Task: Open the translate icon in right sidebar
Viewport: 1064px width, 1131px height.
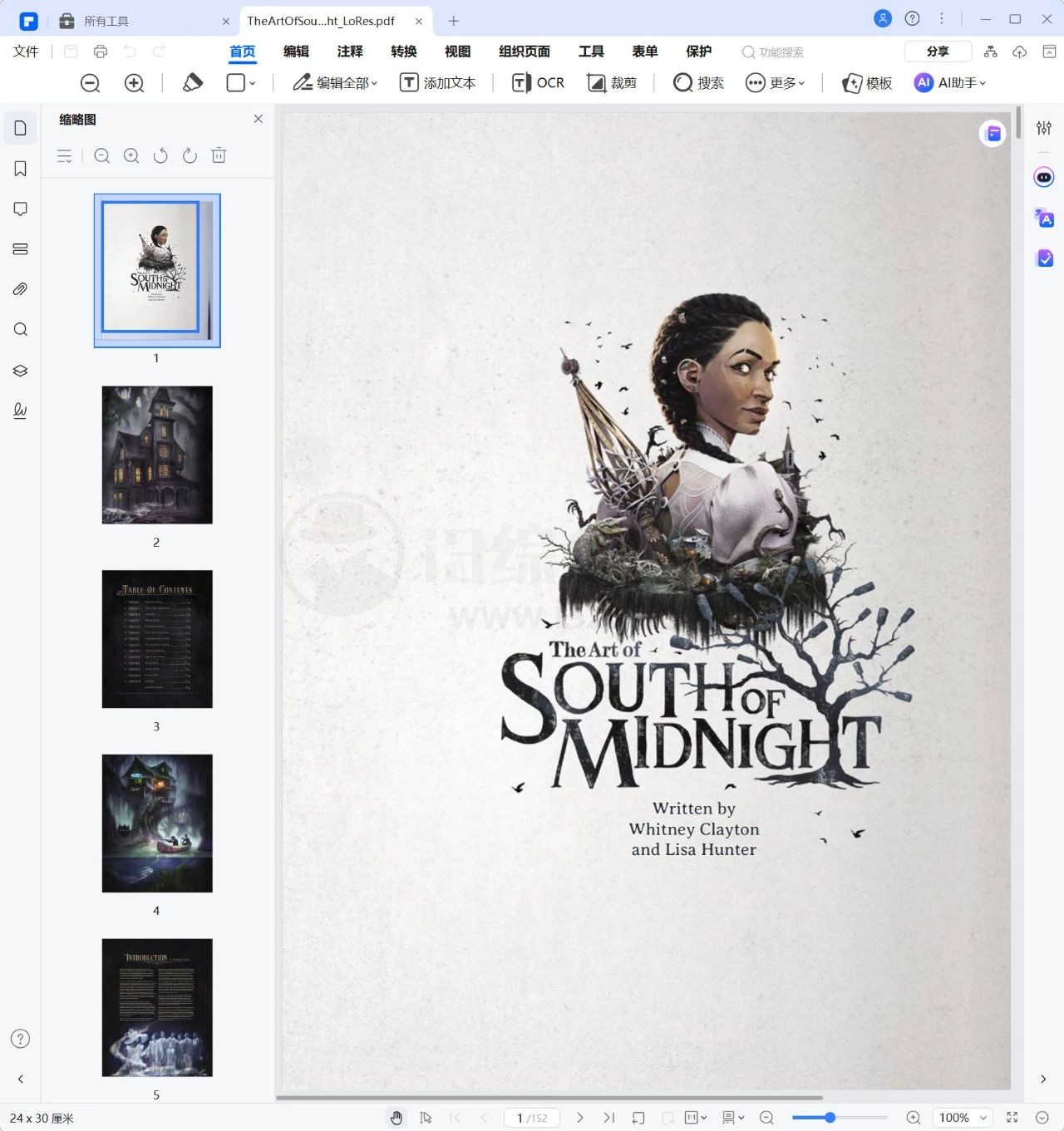Action: [x=1044, y=218]
